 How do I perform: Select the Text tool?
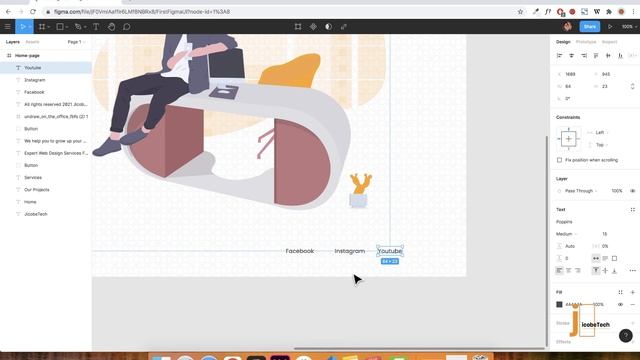pyautogui.click(x=96, y=27)
